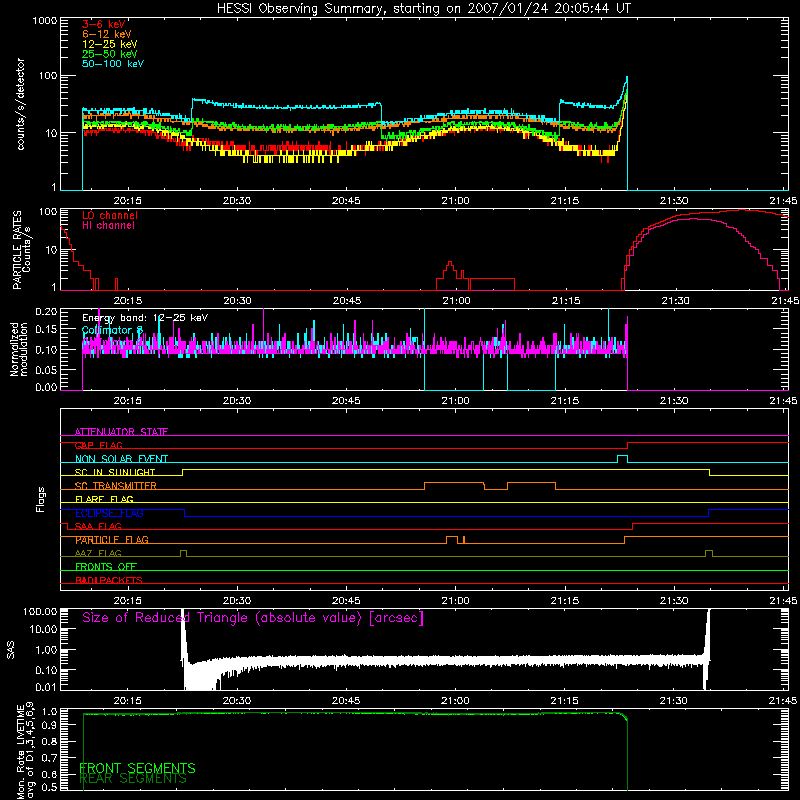
Task: Click the dark green "REAR SEGMENTS" label
Action: [133, 779]
